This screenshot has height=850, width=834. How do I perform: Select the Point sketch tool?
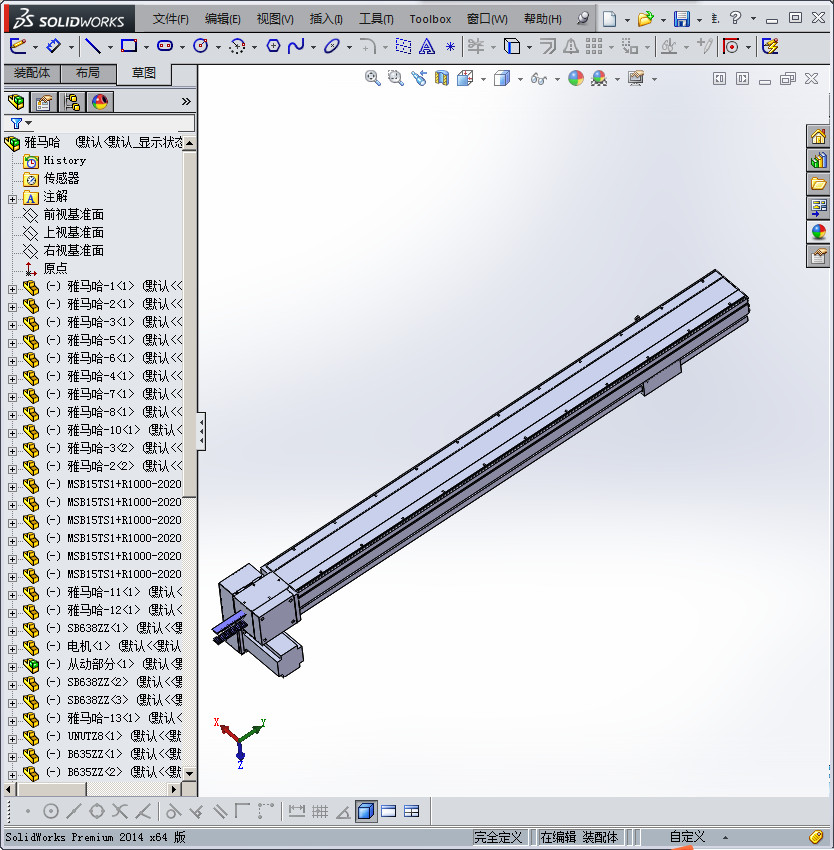[x=450, y=47]
